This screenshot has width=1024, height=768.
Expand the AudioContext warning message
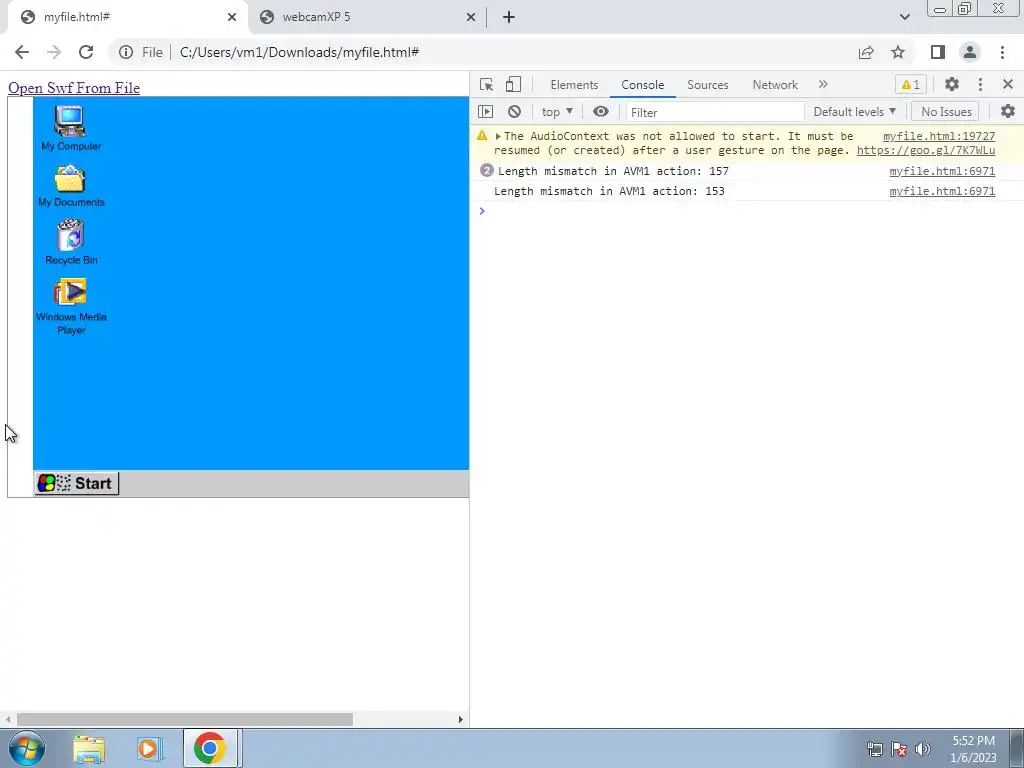[498, 136]
